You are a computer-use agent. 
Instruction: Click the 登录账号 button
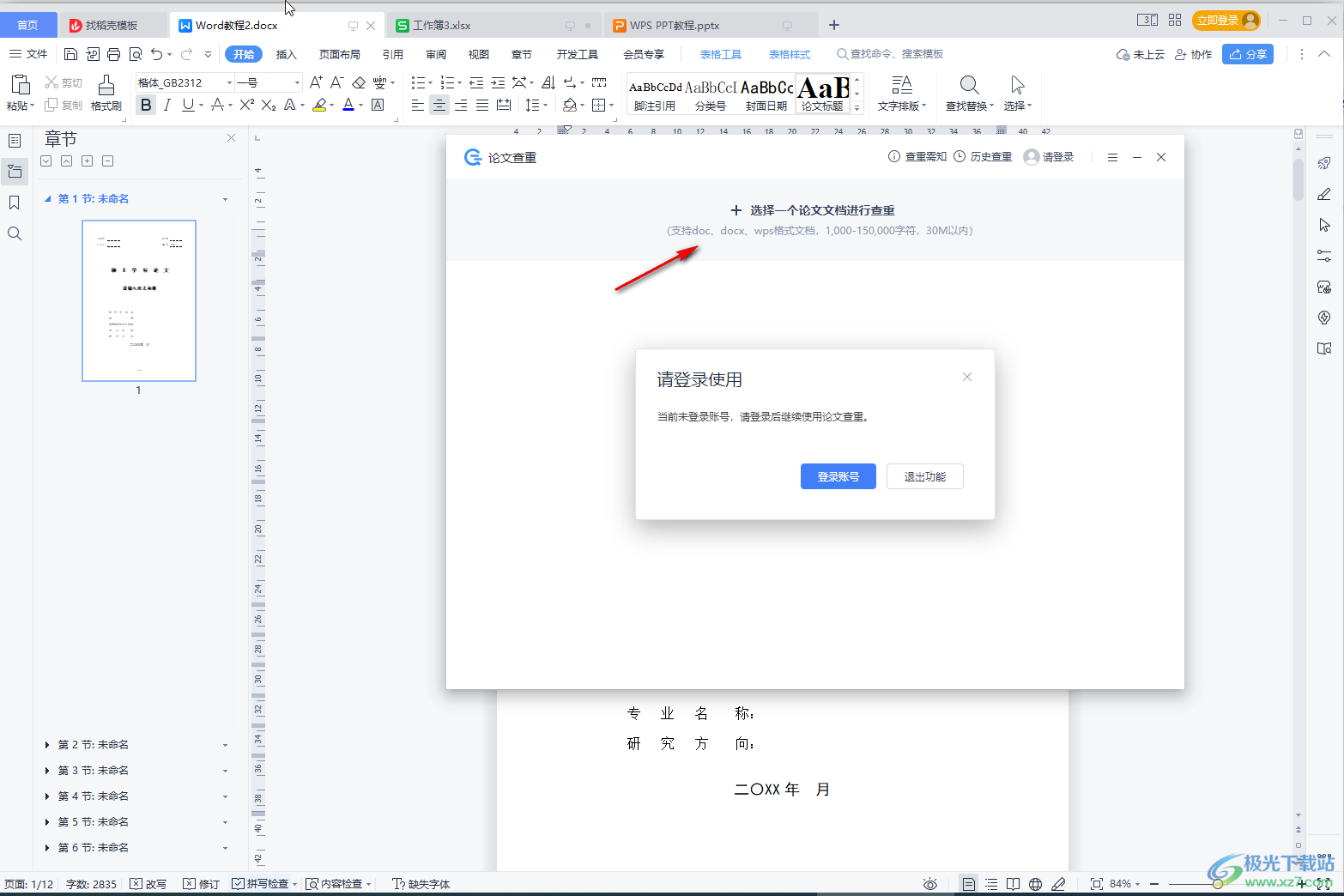coord(838,476)
